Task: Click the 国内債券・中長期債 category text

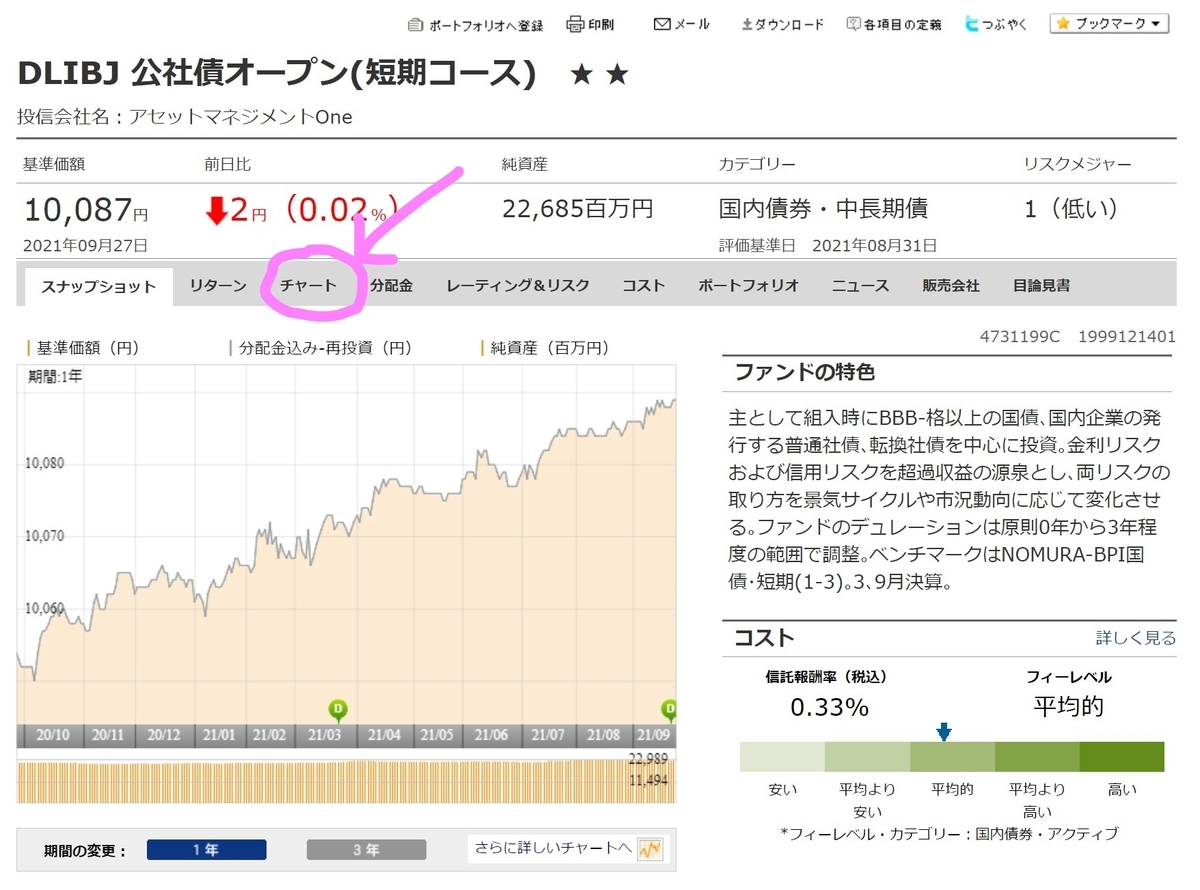Action: (x=823, y=209)
